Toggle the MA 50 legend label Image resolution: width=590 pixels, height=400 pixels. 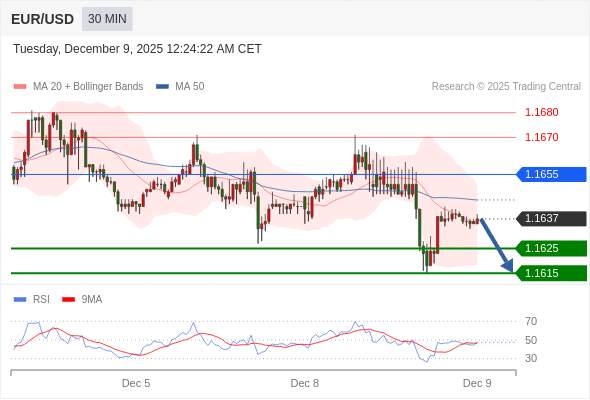[190, 87]
